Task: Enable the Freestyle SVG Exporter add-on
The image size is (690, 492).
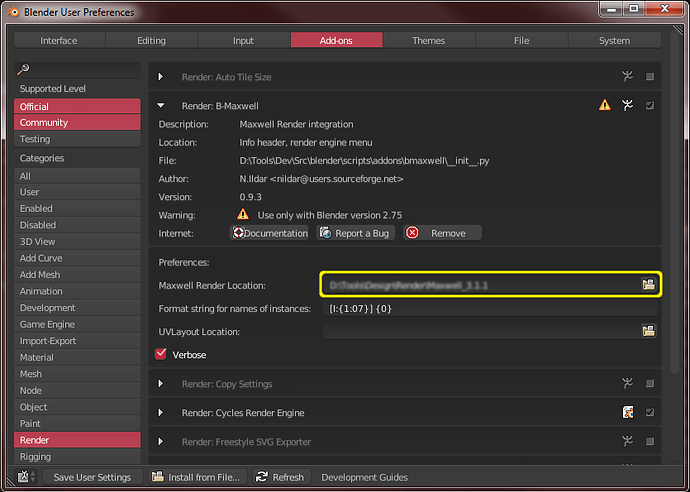Action: tap(650, 441)
